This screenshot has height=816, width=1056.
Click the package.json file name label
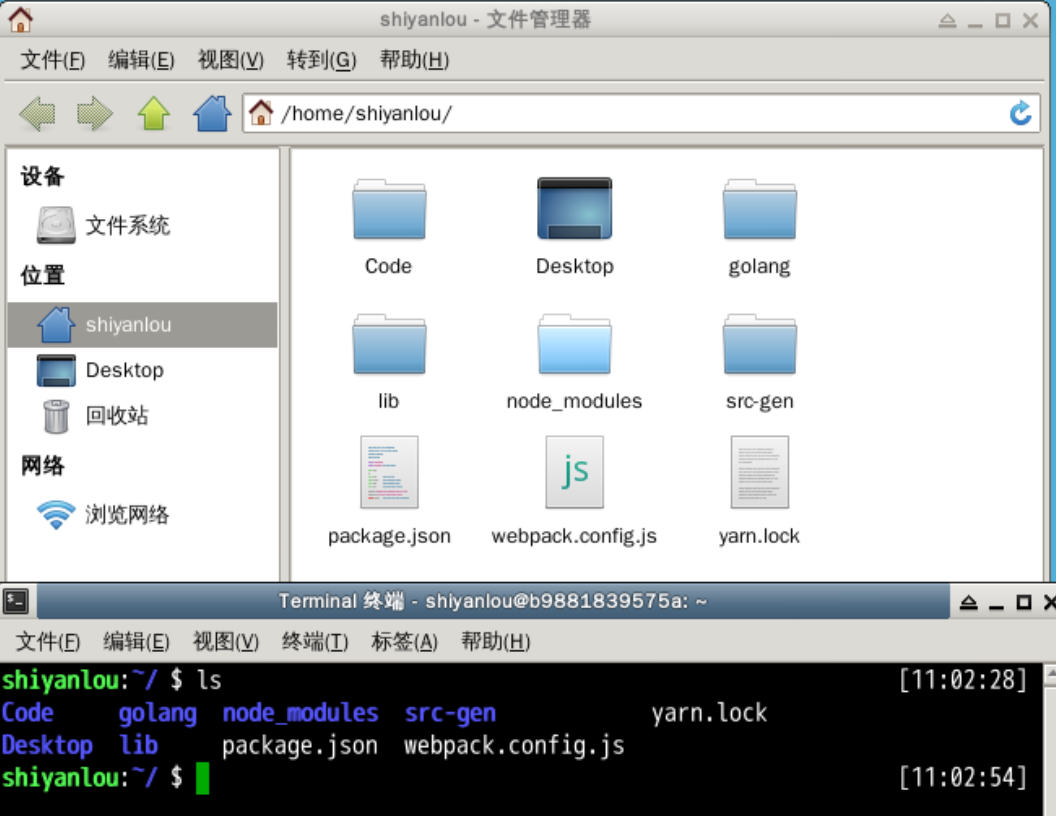point(389,536)
